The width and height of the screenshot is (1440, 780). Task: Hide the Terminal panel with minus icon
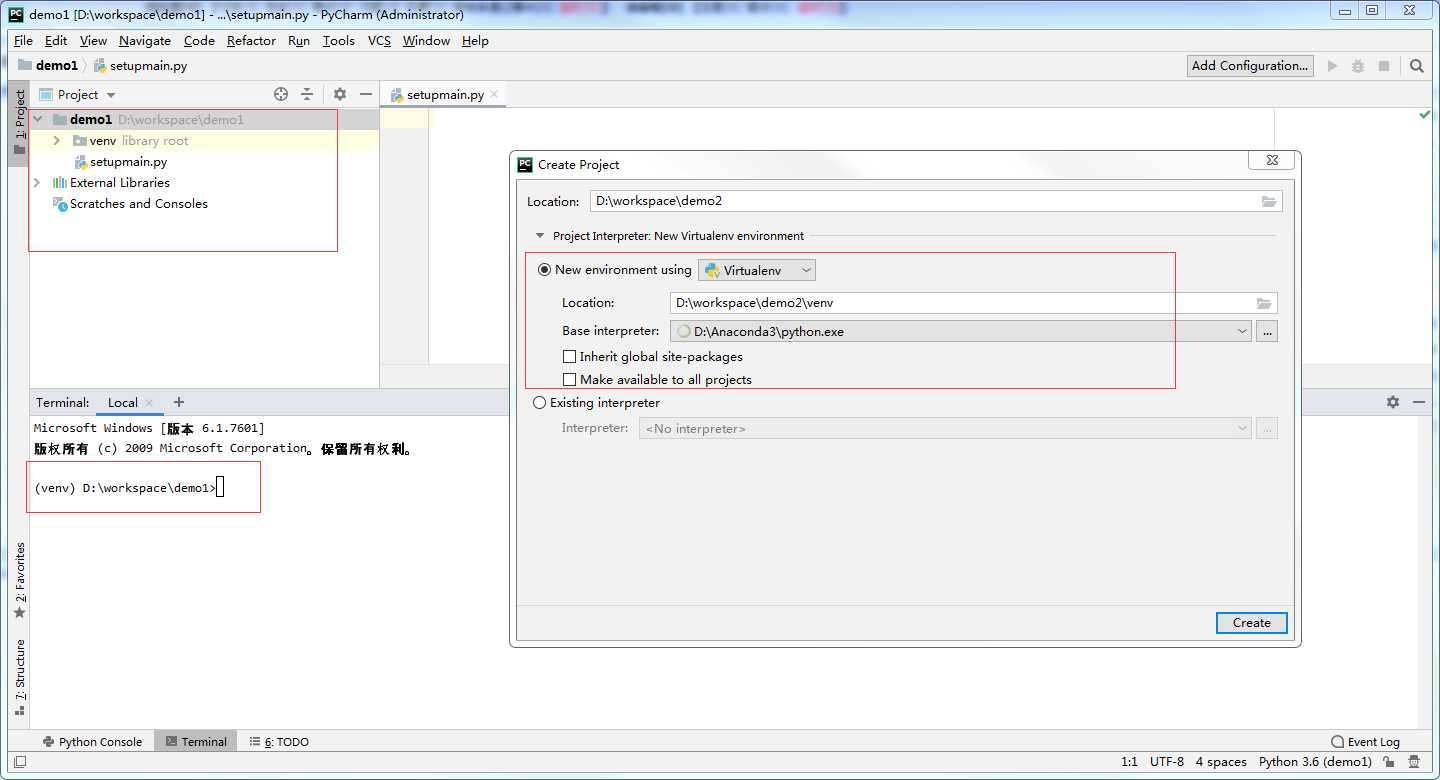(1419, 402)
